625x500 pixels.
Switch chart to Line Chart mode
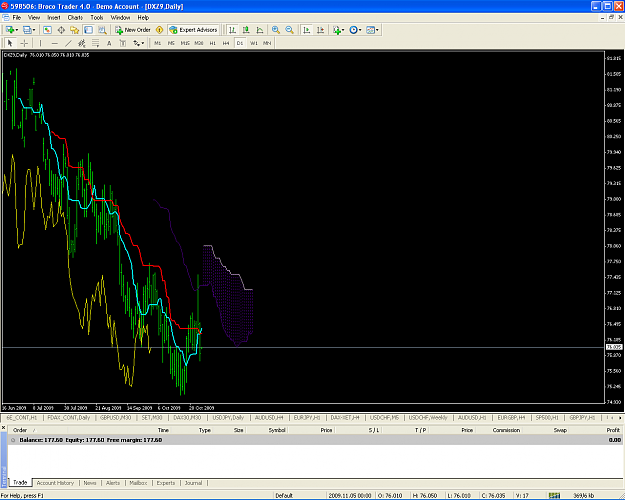(260, 30)
